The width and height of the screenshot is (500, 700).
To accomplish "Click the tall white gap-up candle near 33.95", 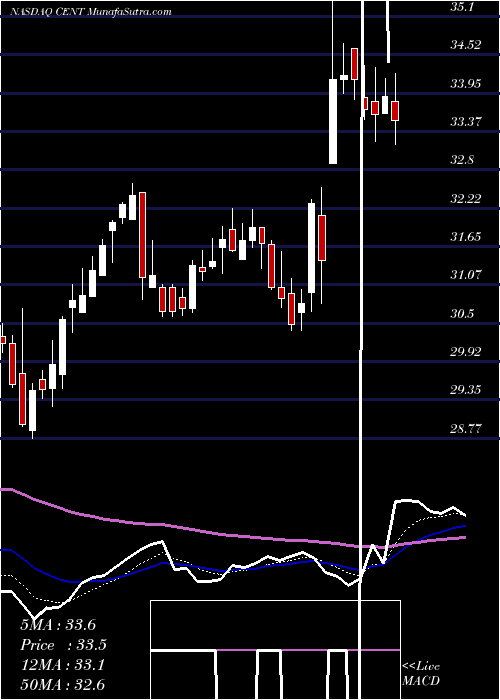I will 333,121.
